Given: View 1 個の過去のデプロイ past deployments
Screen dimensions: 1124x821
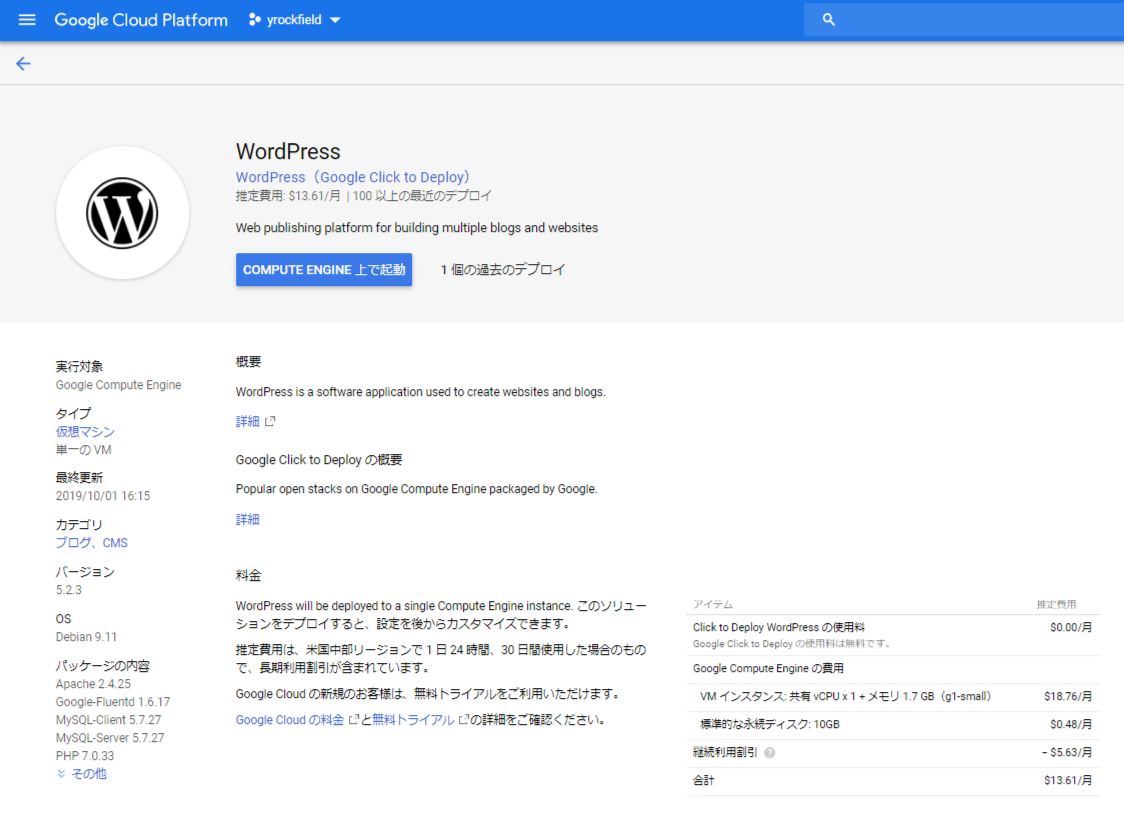Looking at the screenshot, I should click(x=503, y=270).
